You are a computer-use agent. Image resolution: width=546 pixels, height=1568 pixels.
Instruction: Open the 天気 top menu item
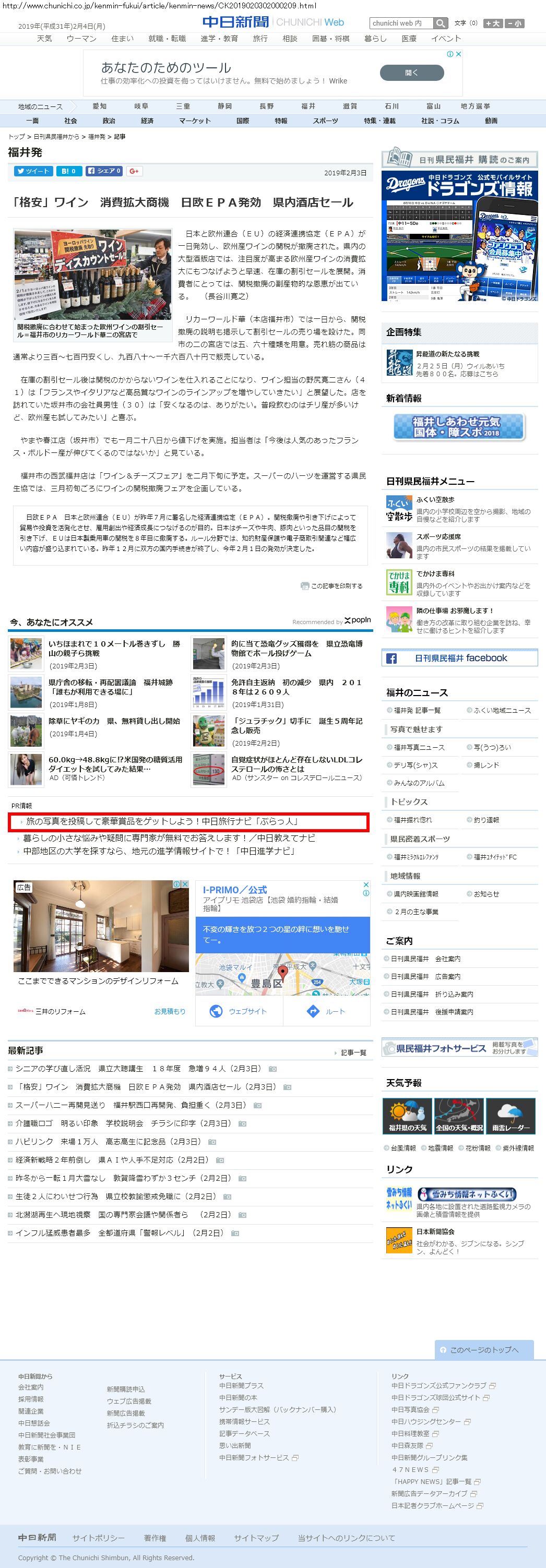point(44,38)
